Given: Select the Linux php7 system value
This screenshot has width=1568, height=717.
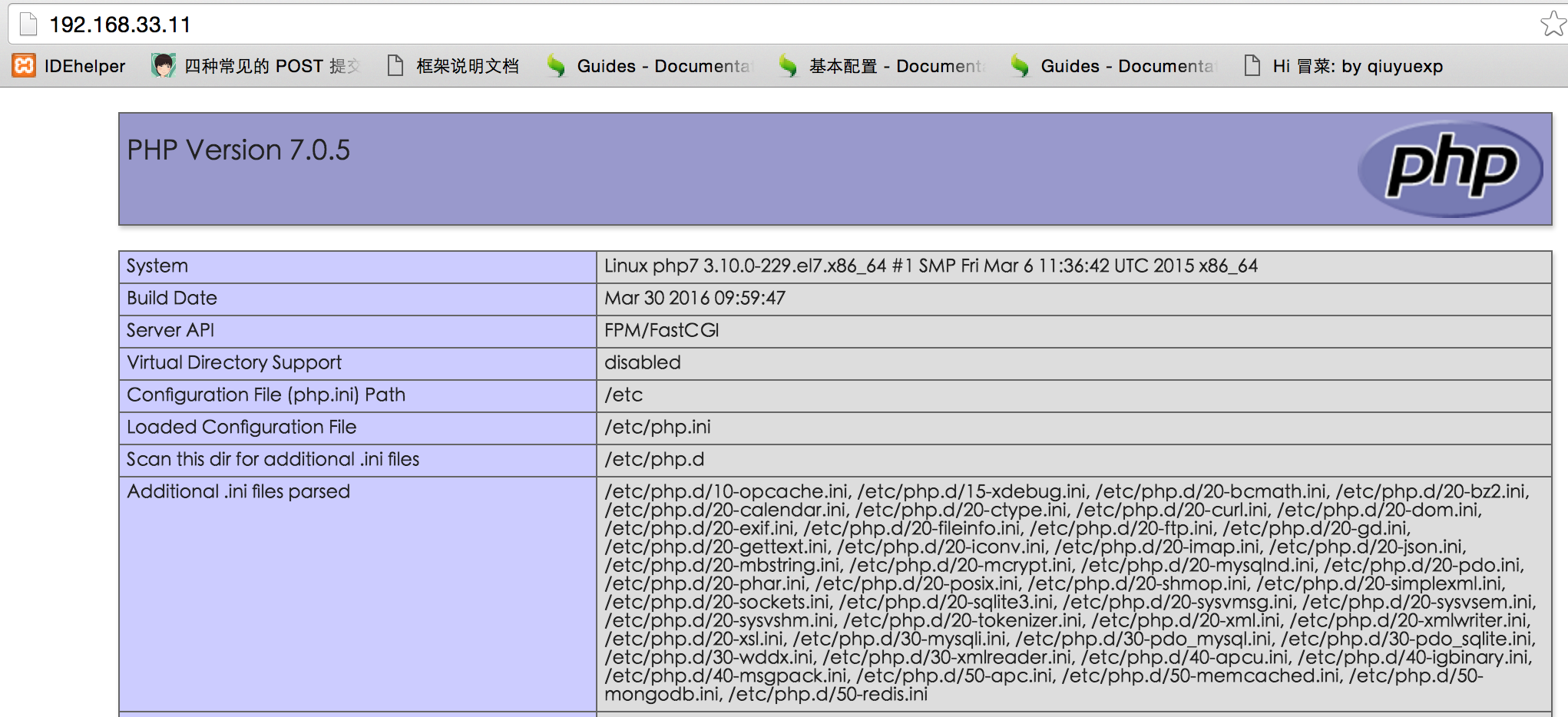Looking at the screenshot, I should (x=931, y=266).
